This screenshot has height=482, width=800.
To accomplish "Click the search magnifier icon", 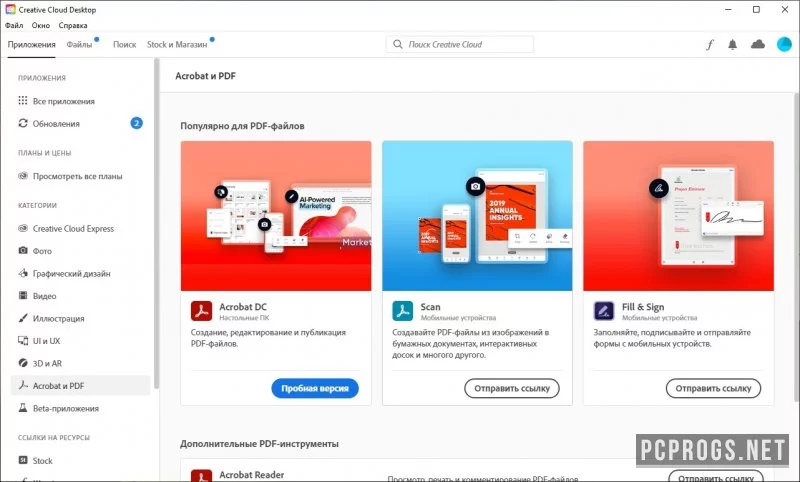I will point(397,44).
